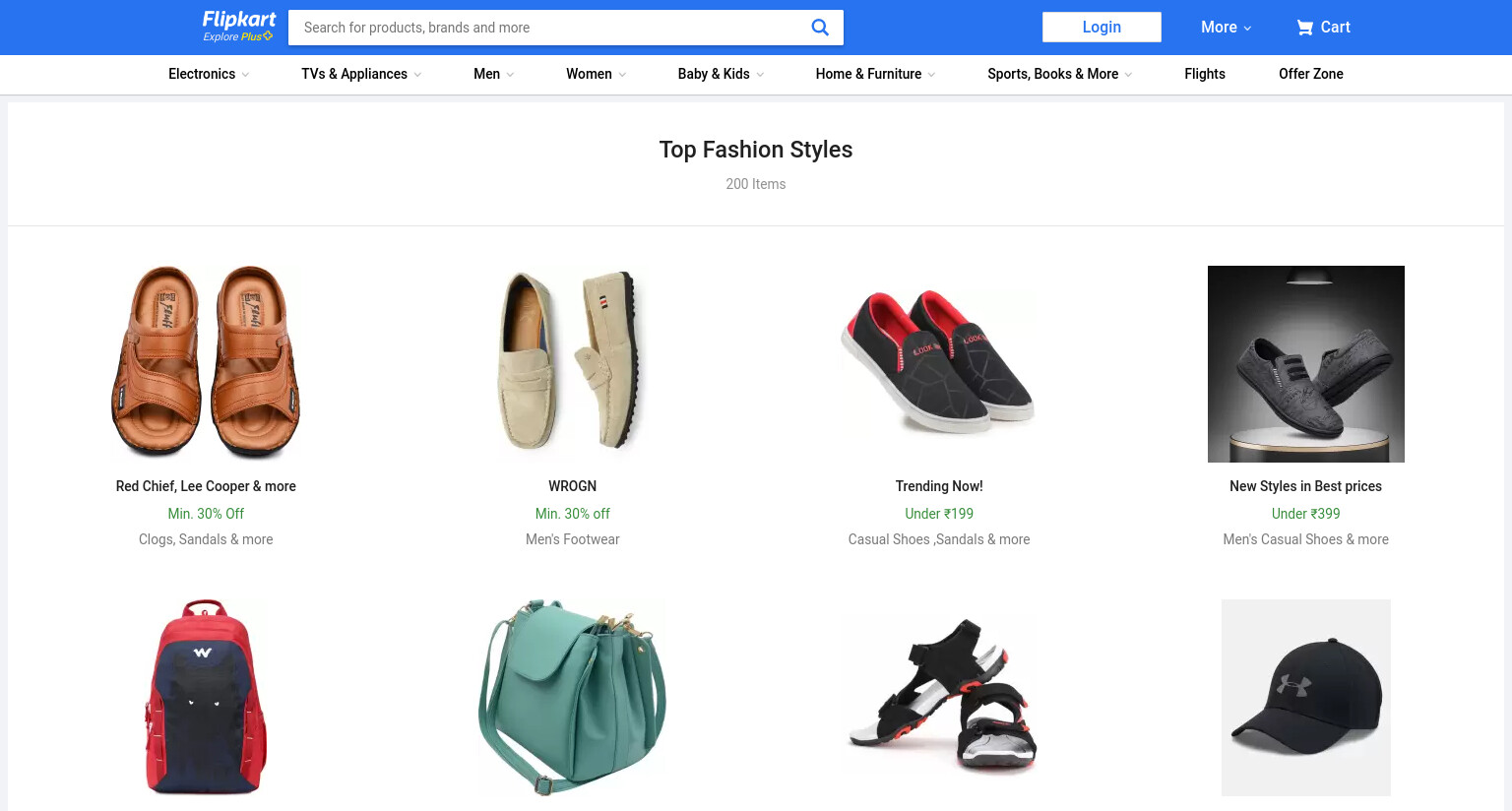The image size is (1512, 811).
Task: Click the search magnifier icon
Action: pyautogui.click(x=819, y=28)
